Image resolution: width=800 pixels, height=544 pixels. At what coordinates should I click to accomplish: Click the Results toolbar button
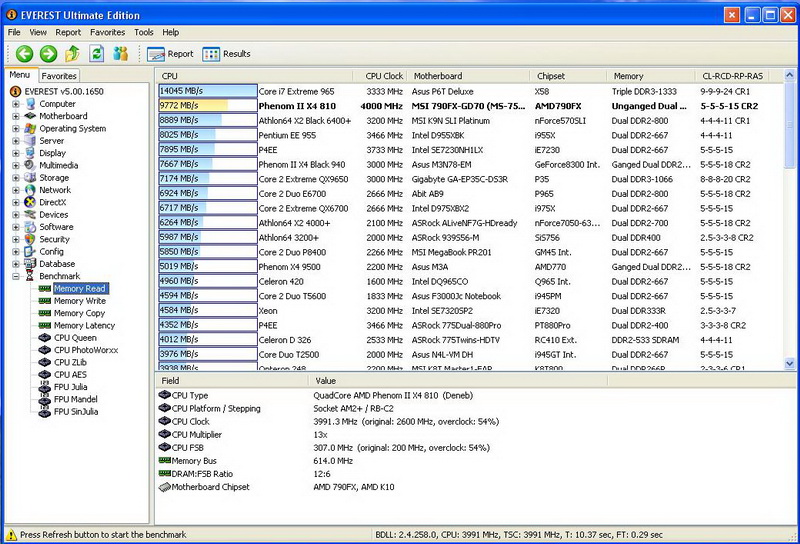(x=227, y=54)
